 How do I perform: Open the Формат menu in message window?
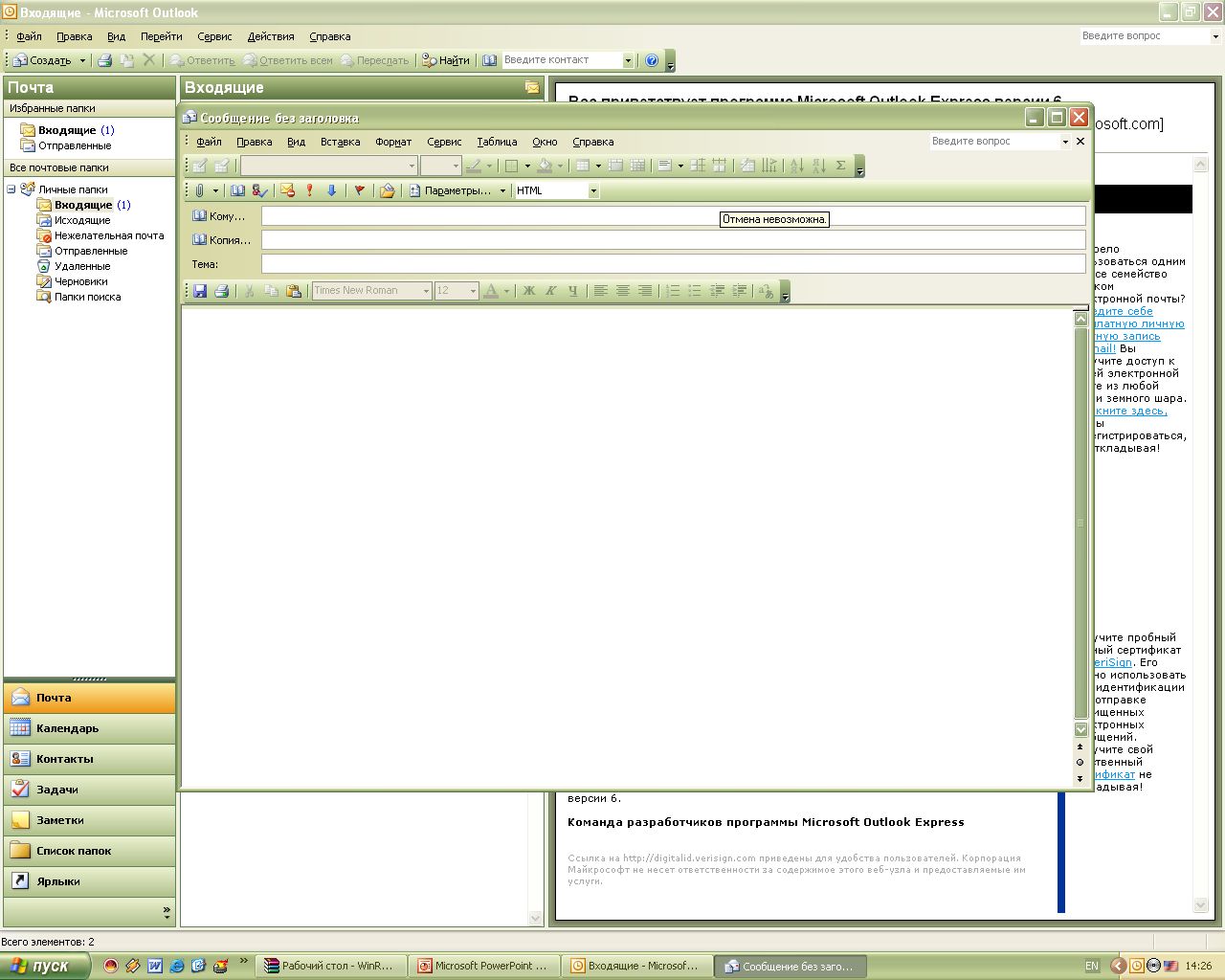(x=393, y=142)
